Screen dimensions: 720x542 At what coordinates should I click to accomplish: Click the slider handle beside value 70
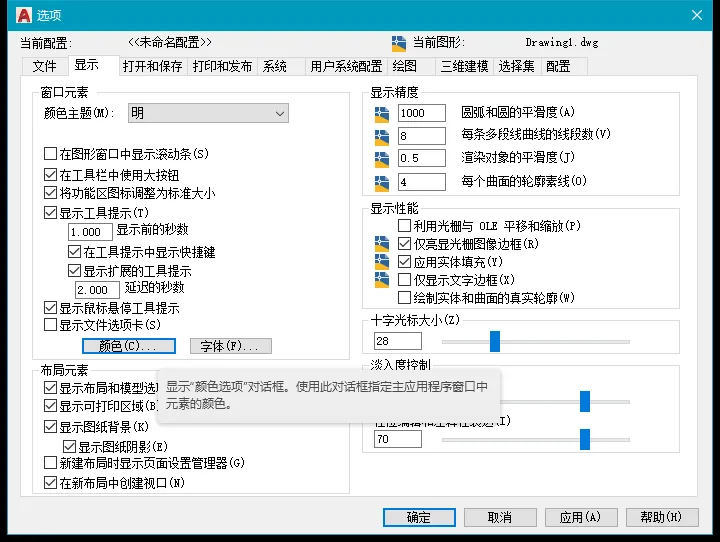[x=585, y=440]
